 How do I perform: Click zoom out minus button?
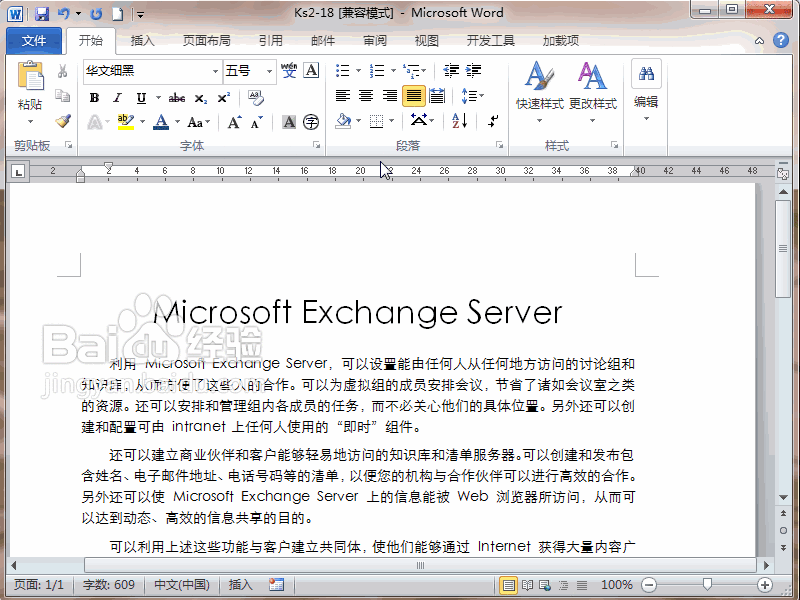648,585
